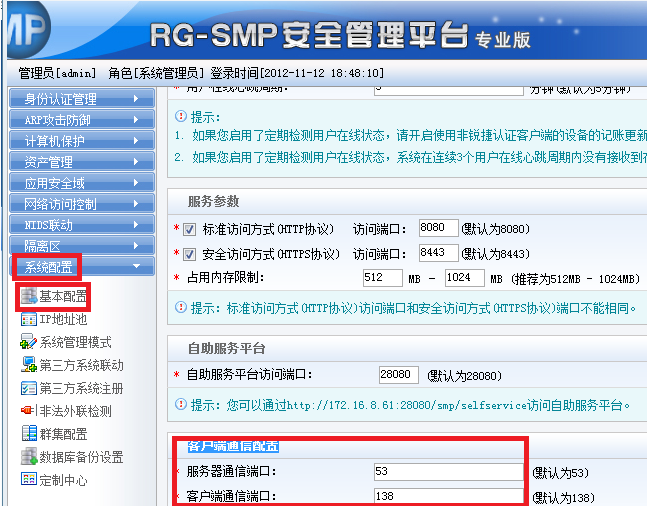Click the 系统管理模式 icon
655x507 pixels.
28,342
